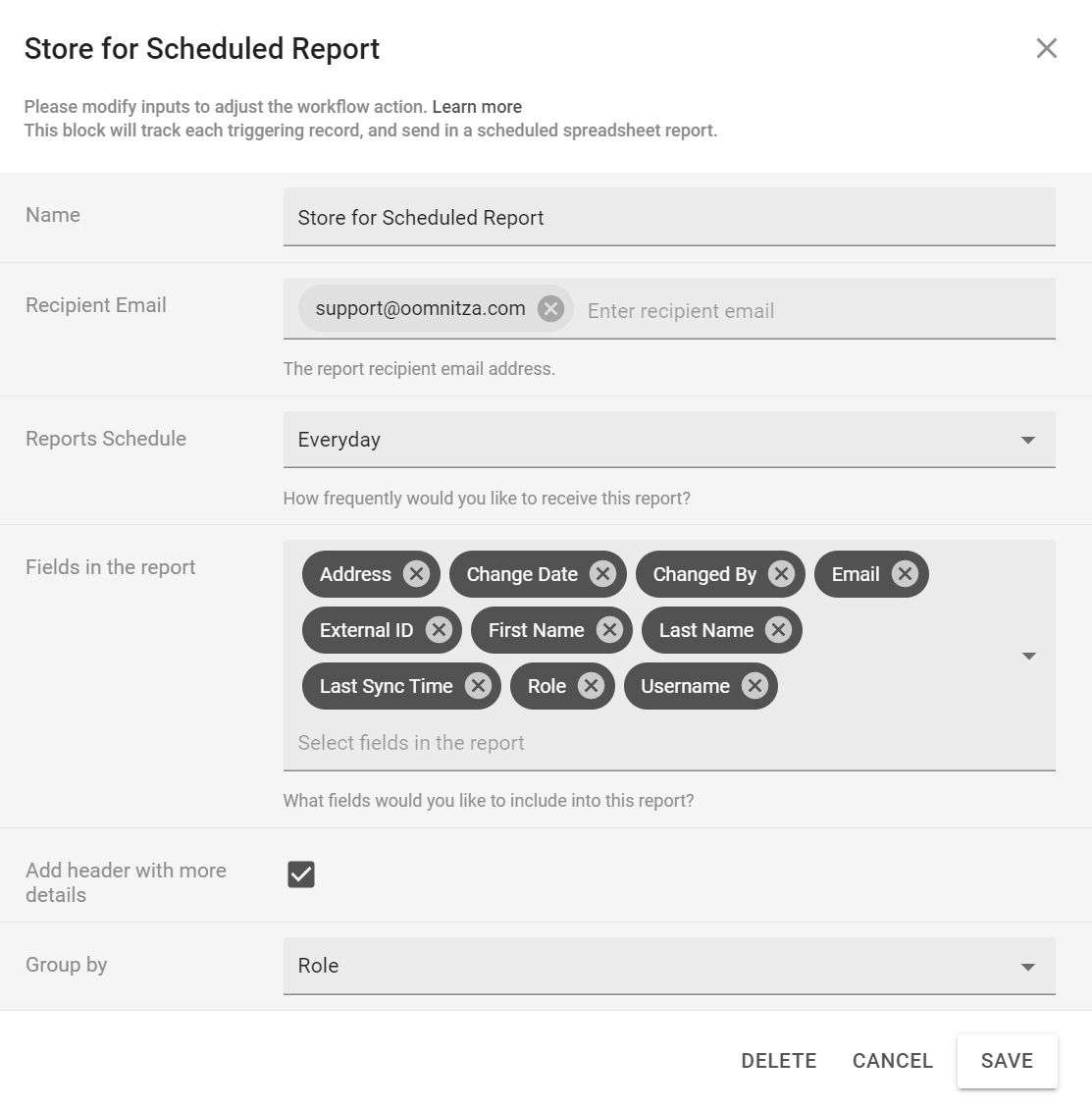Remove the Changed By field chip
Viewport: 1092px width, 1110px height.
(x=781, y=574)
